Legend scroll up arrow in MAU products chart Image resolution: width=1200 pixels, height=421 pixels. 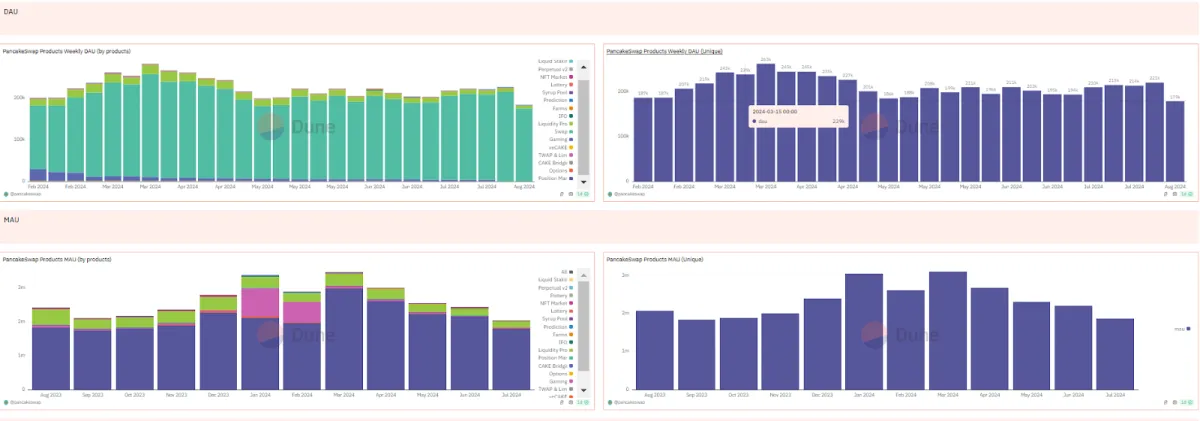(584, 275)
